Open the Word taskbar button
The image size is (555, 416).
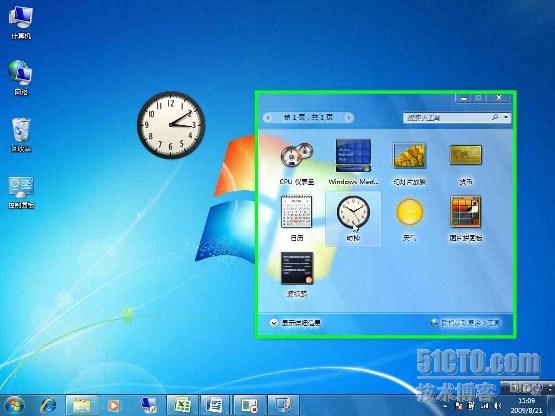pos(215,405)
